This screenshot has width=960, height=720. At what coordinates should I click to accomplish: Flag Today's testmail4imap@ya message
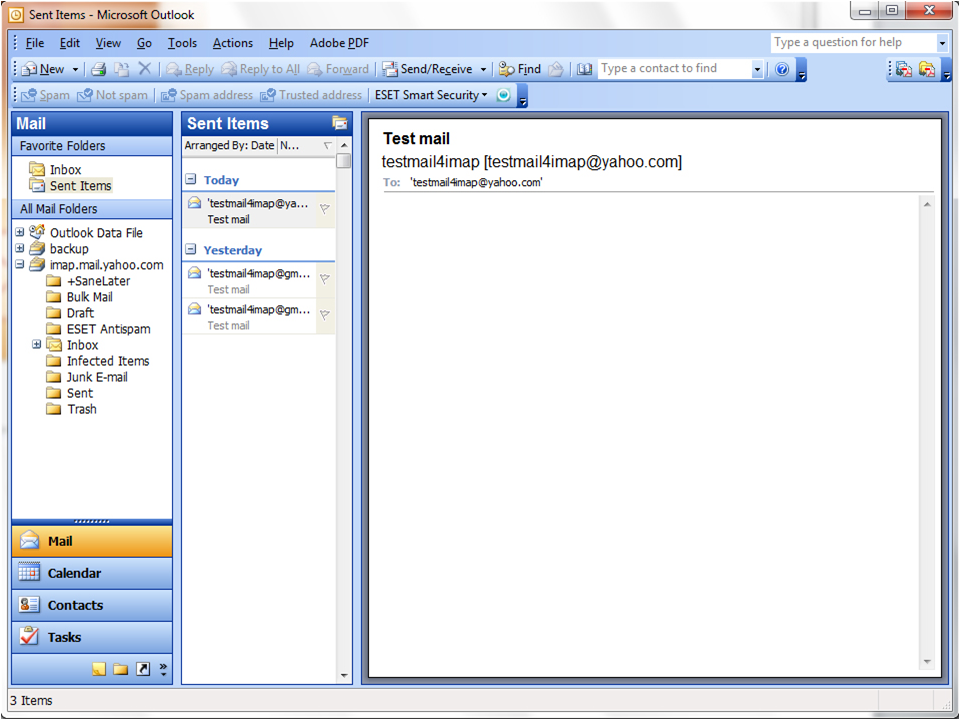coord(325,209)
